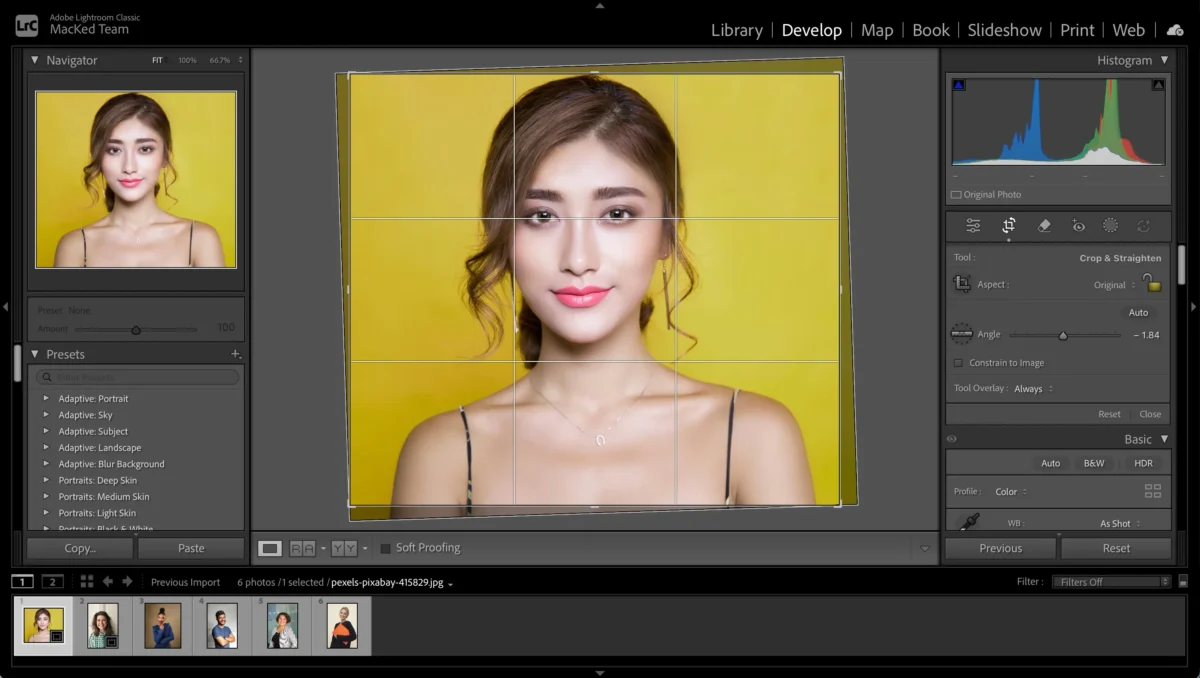Switch to the Library module
Screen dimensions: 1200x678
[x=736, y=30]
